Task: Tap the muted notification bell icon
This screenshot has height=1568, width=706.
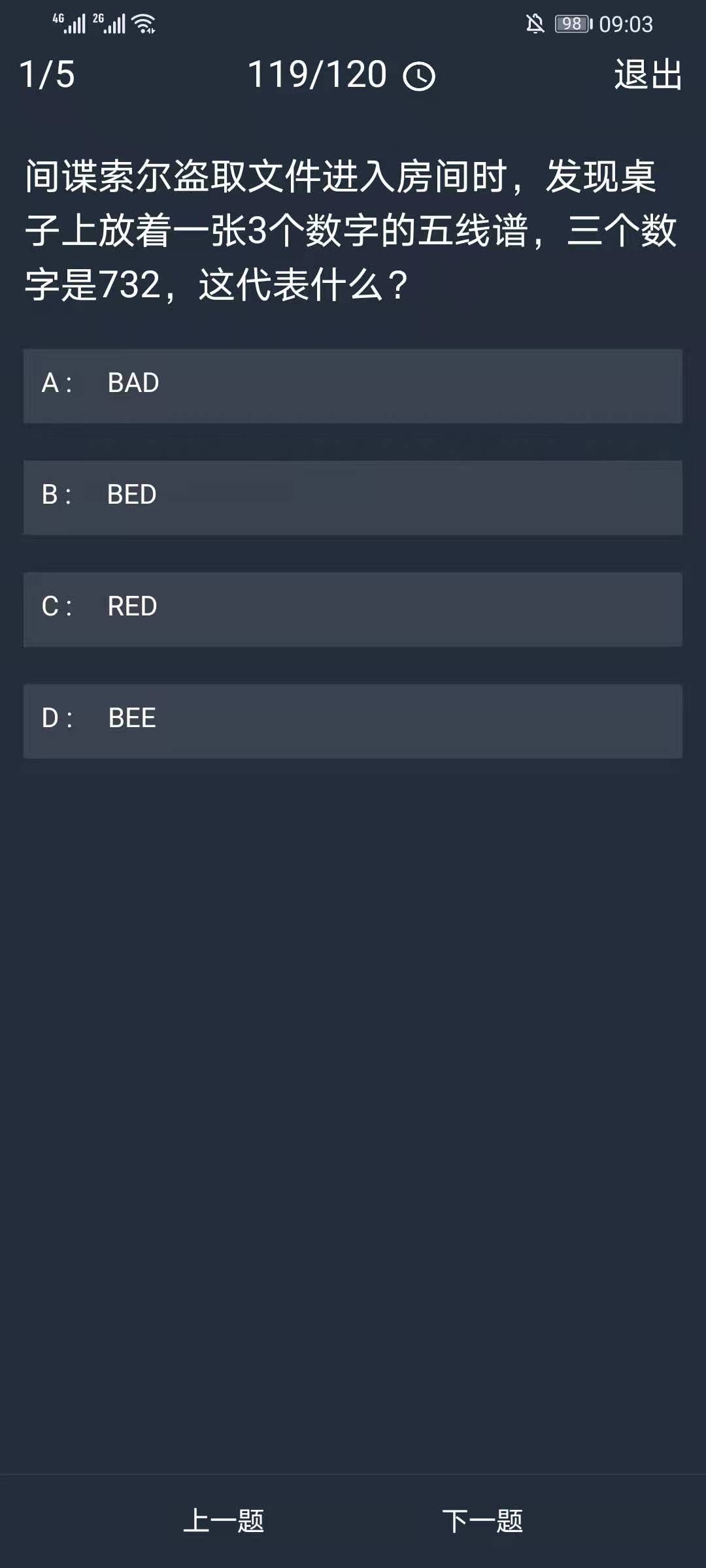Action: pos(535,24)
